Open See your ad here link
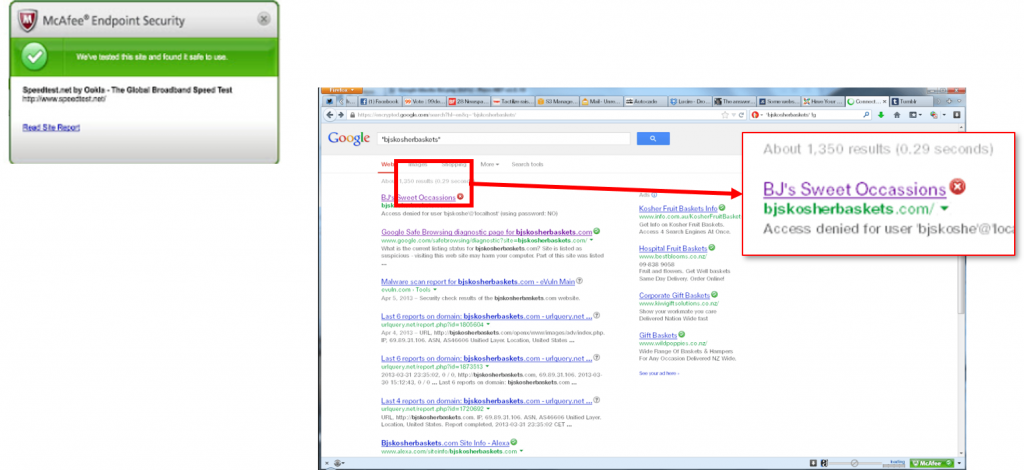The width and height of the screenshot is (1024, 470). click(658, 373)
